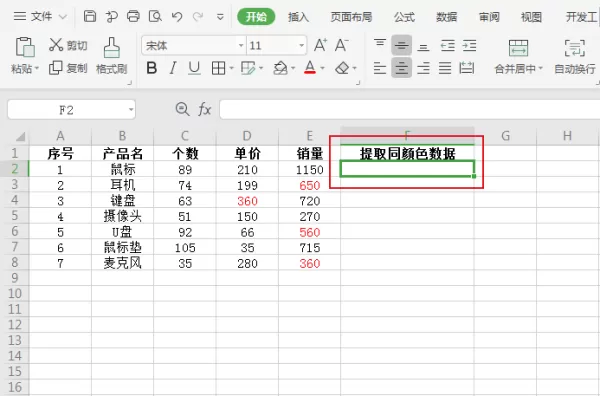Click the red 650 cell in 销量
This screenshot has width=600, height=396.
click(x=309, y=185)
